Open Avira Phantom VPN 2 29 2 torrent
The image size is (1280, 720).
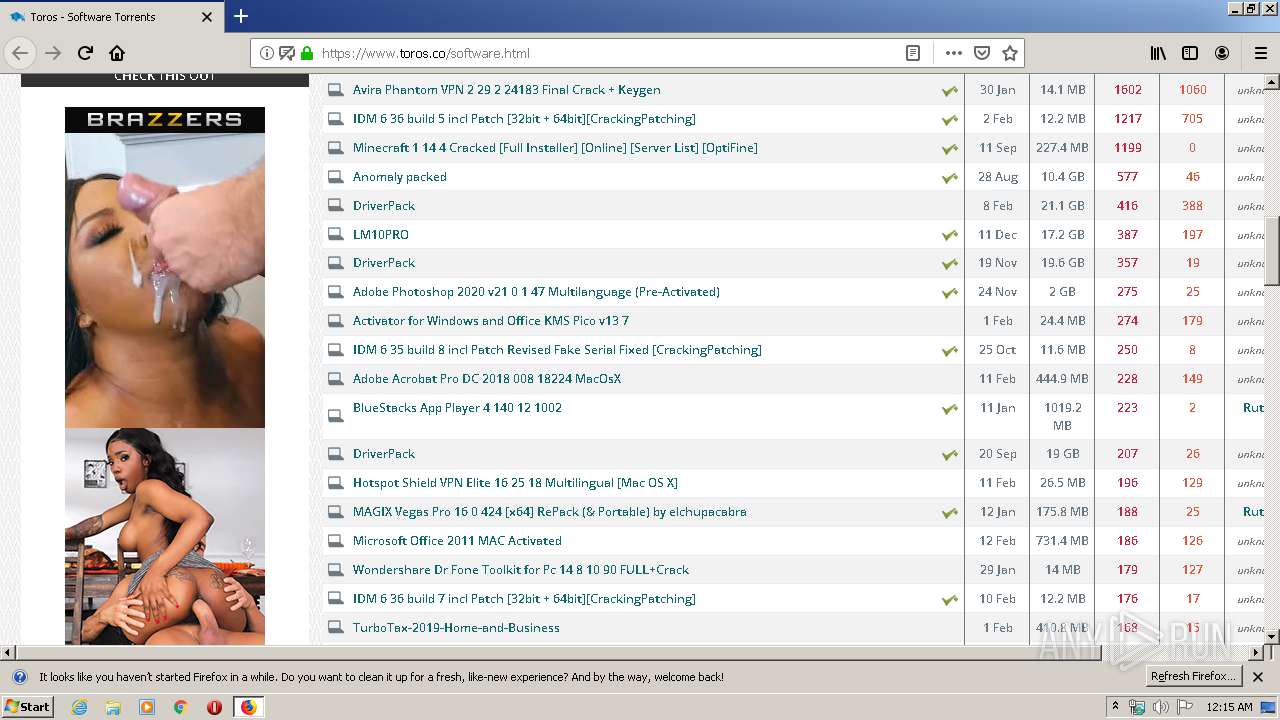click(x=506, y=90)
